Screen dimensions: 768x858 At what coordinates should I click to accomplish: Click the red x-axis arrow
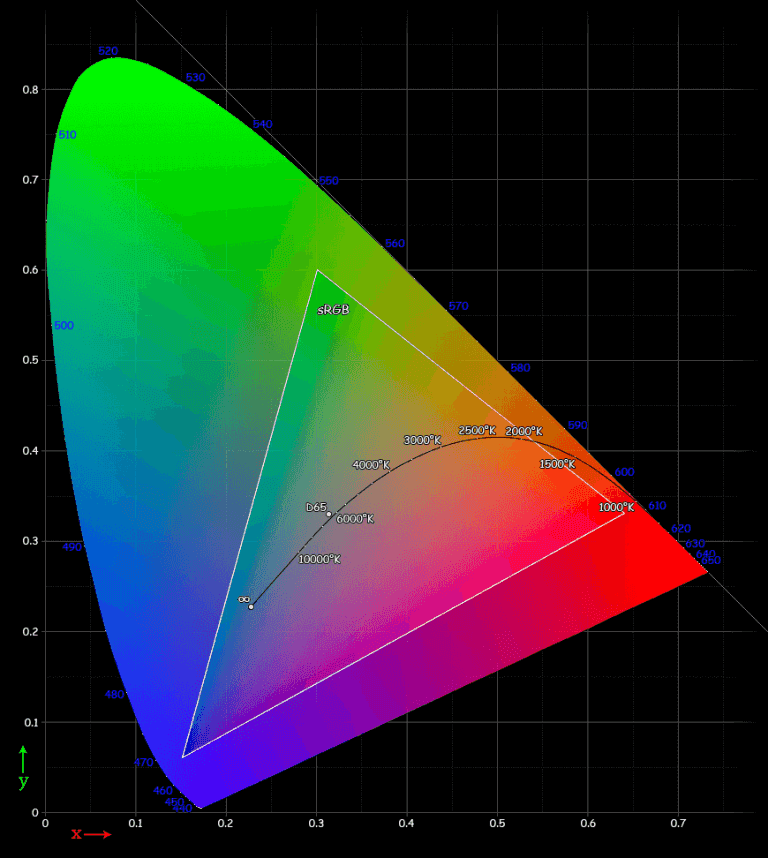tap(98, 834)
